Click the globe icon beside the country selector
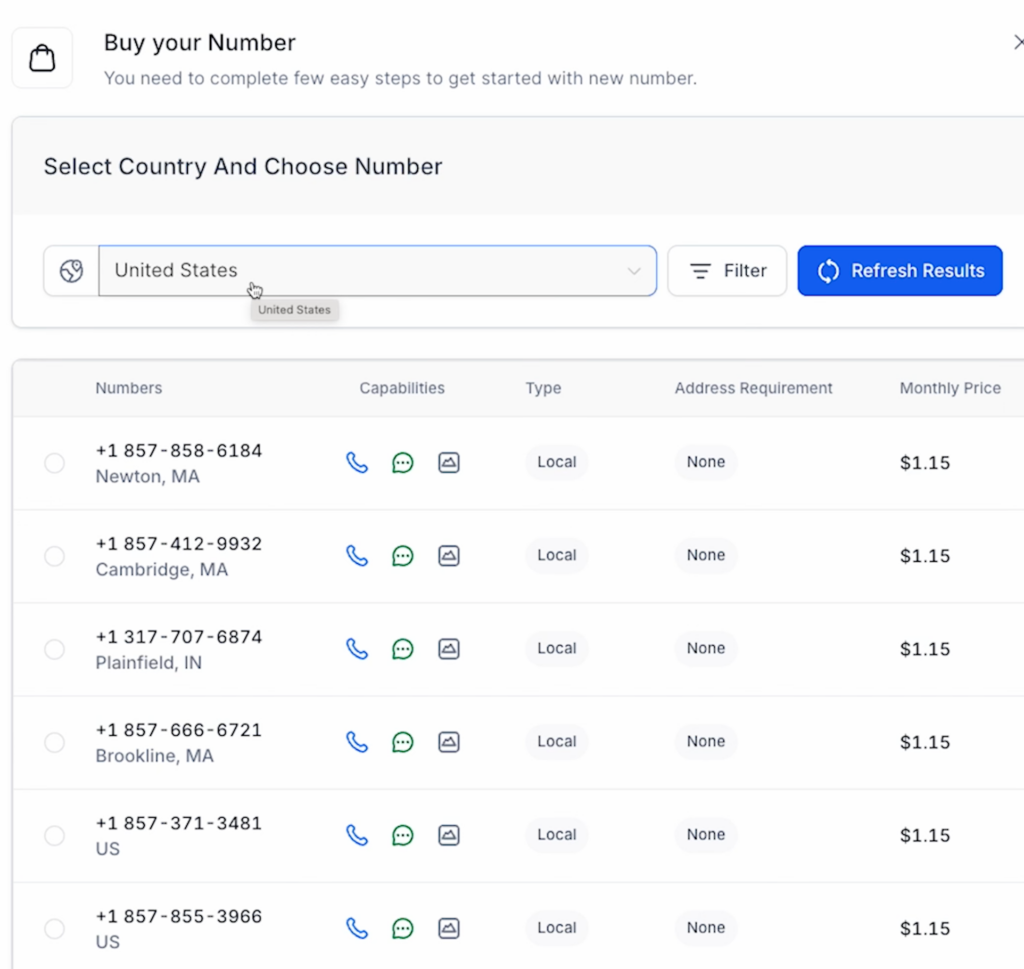 [69, 270]
